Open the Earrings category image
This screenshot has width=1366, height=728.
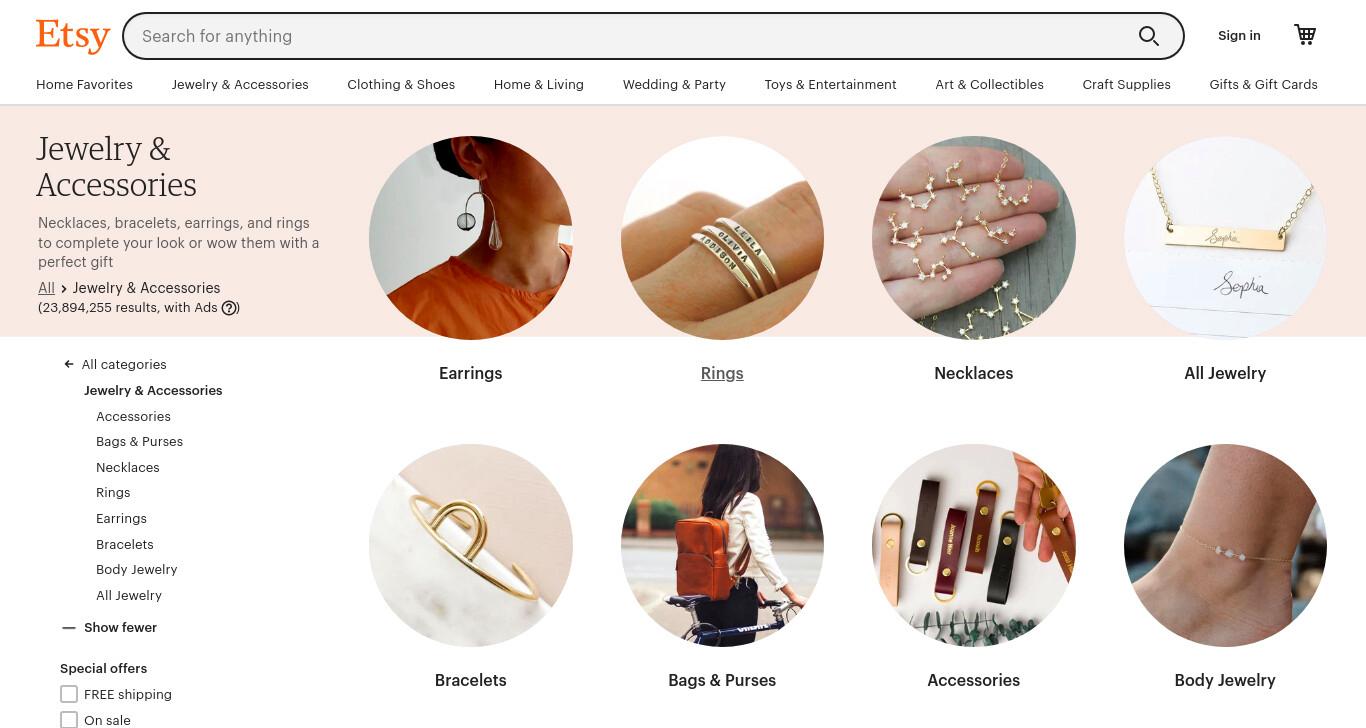click(x=471, y=238)
